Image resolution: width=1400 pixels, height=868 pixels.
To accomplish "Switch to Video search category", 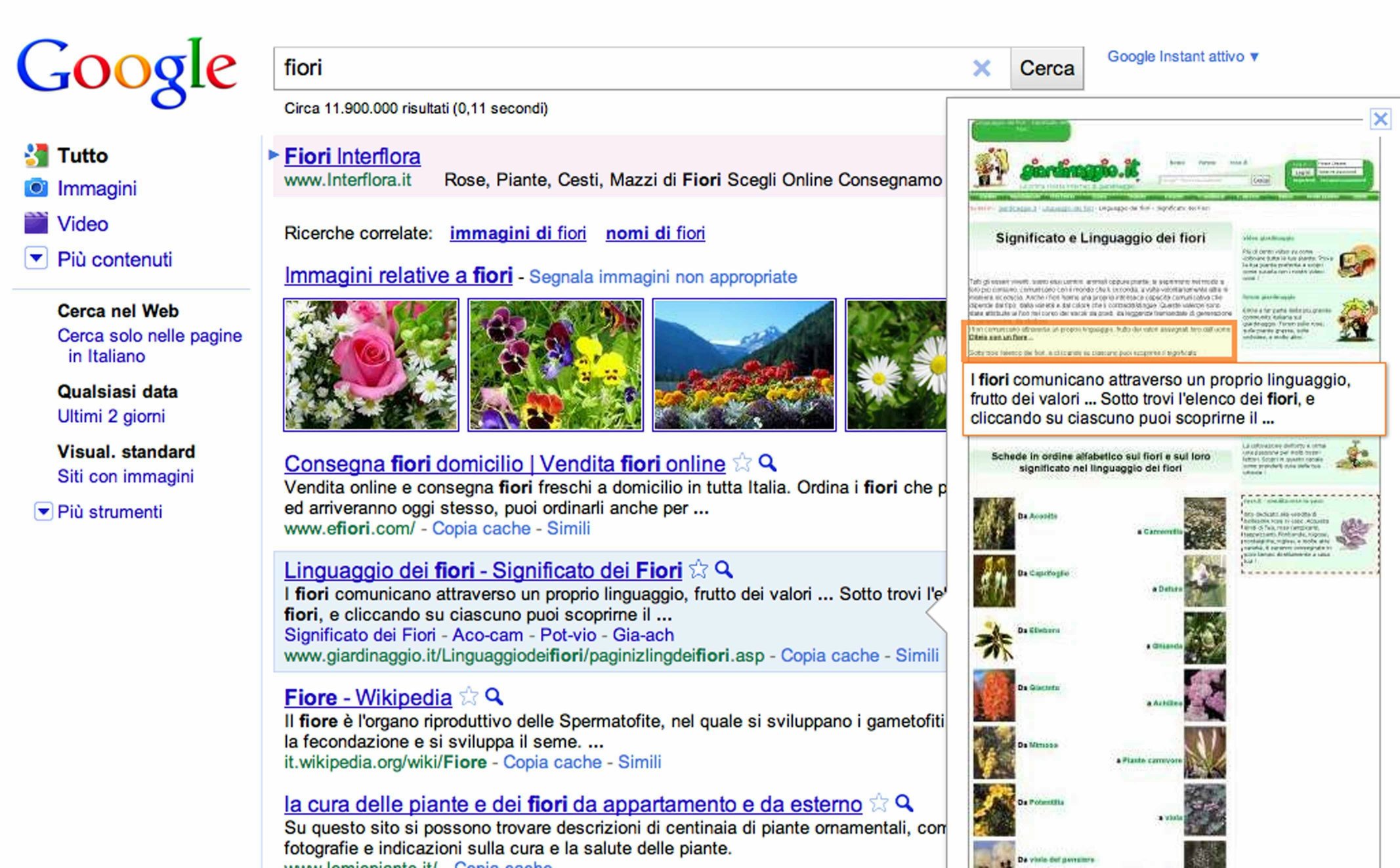I will [83, 224].
